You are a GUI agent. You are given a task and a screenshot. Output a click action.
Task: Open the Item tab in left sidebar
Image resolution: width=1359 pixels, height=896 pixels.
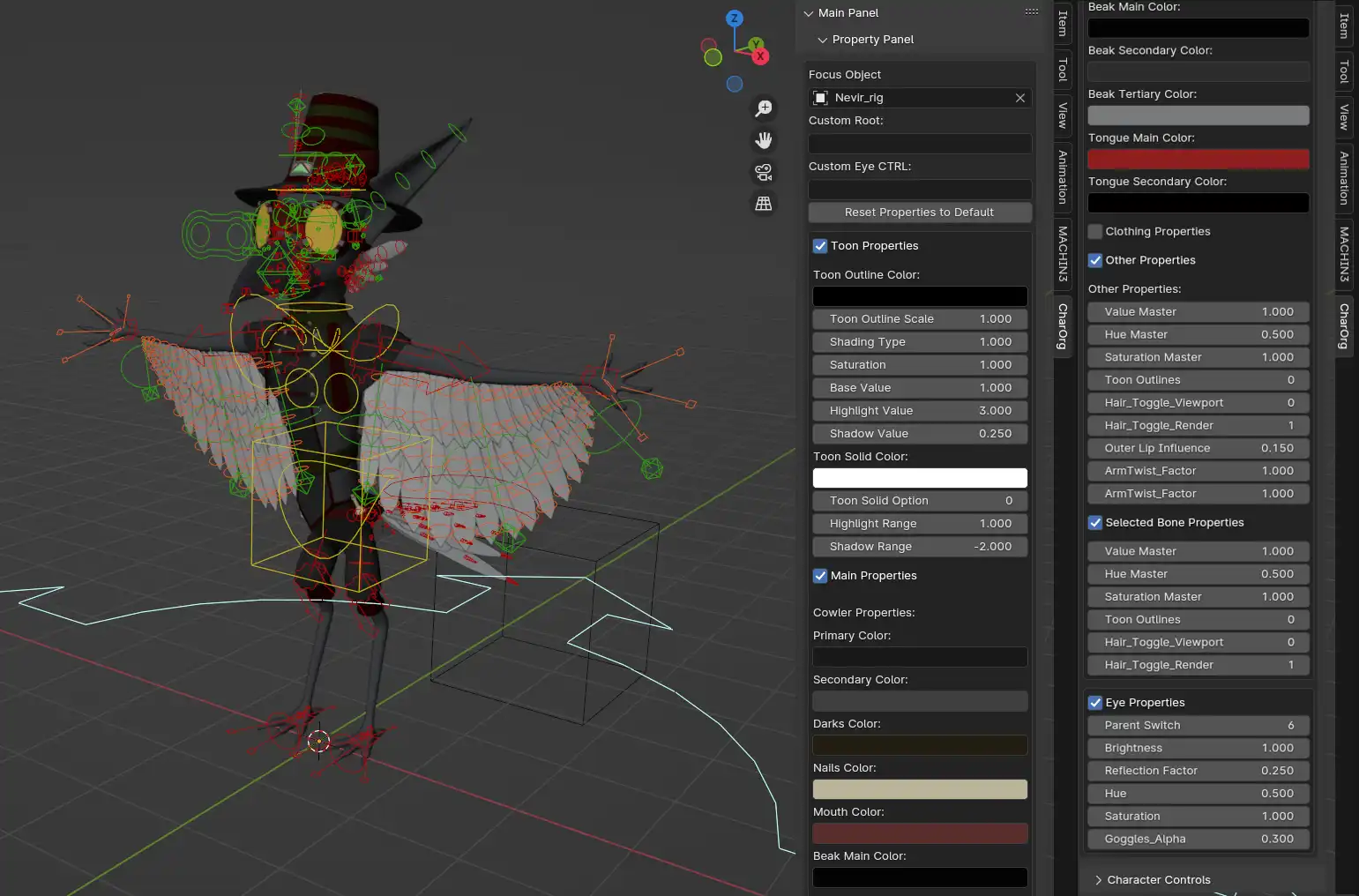(1063, 23)
